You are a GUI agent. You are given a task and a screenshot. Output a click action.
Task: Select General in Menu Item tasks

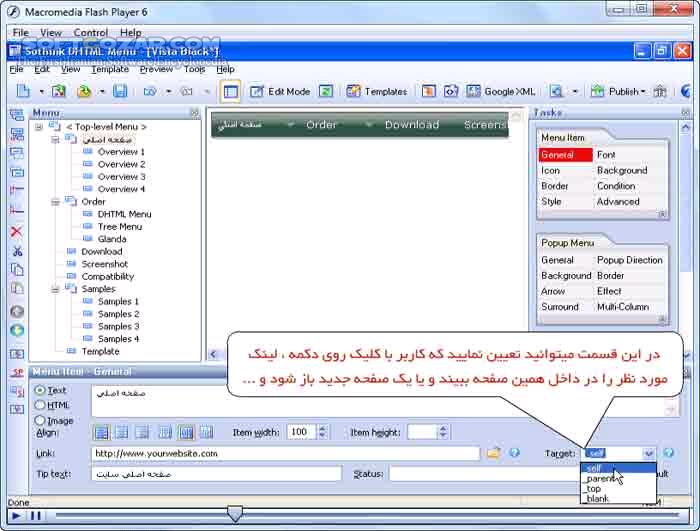566,155
